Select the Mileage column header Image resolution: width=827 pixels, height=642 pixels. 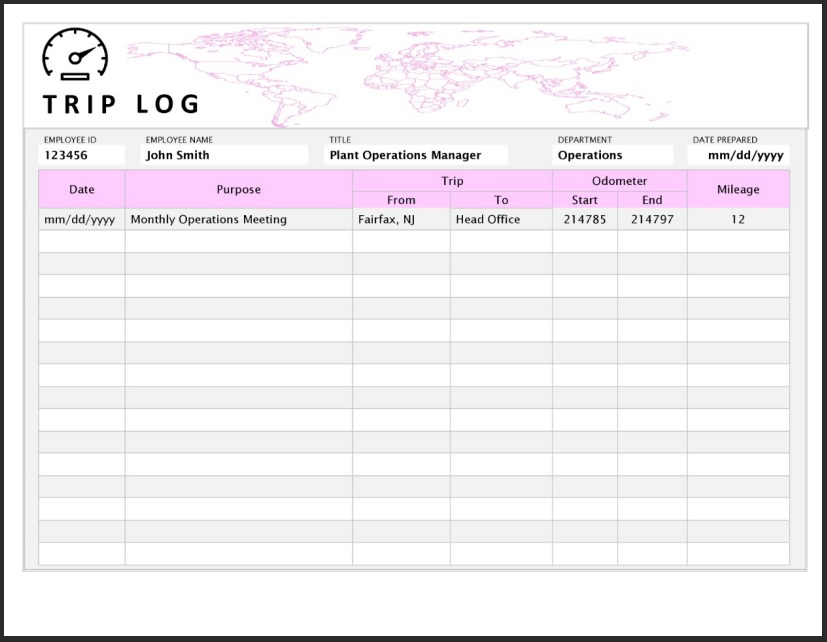coord(738,189)
